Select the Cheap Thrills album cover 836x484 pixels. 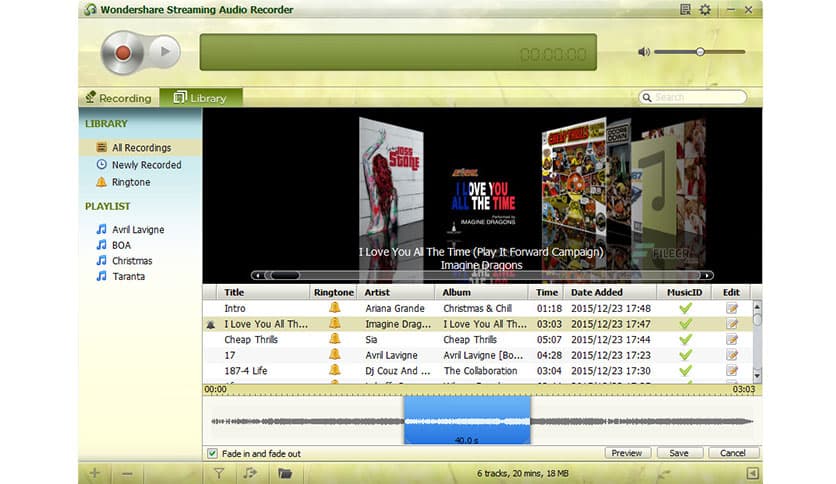click(x=574, y=179)
